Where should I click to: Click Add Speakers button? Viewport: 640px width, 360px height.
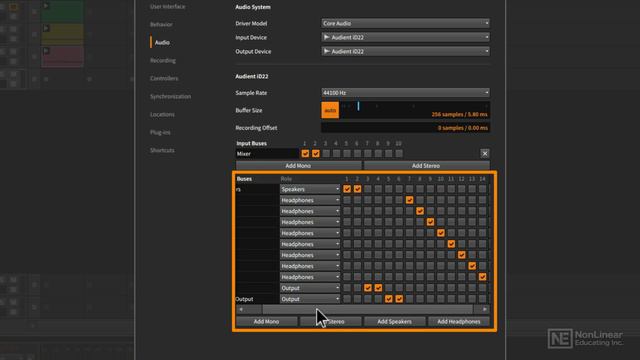point(394,322)
